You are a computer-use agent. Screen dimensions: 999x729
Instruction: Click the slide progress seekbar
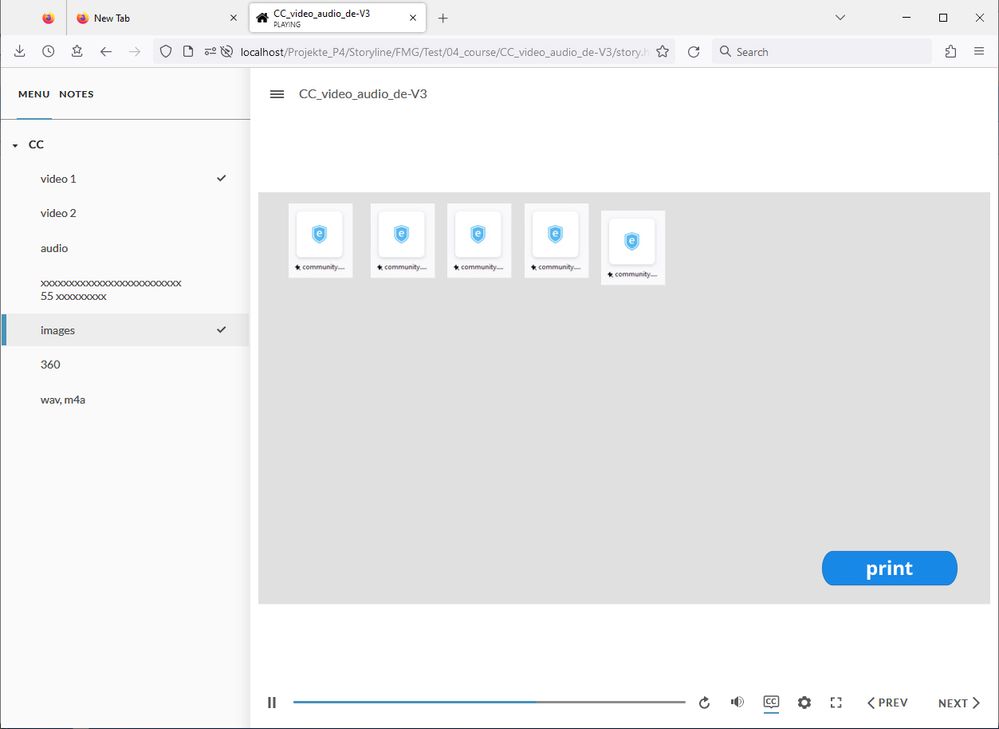click(488, 702)
